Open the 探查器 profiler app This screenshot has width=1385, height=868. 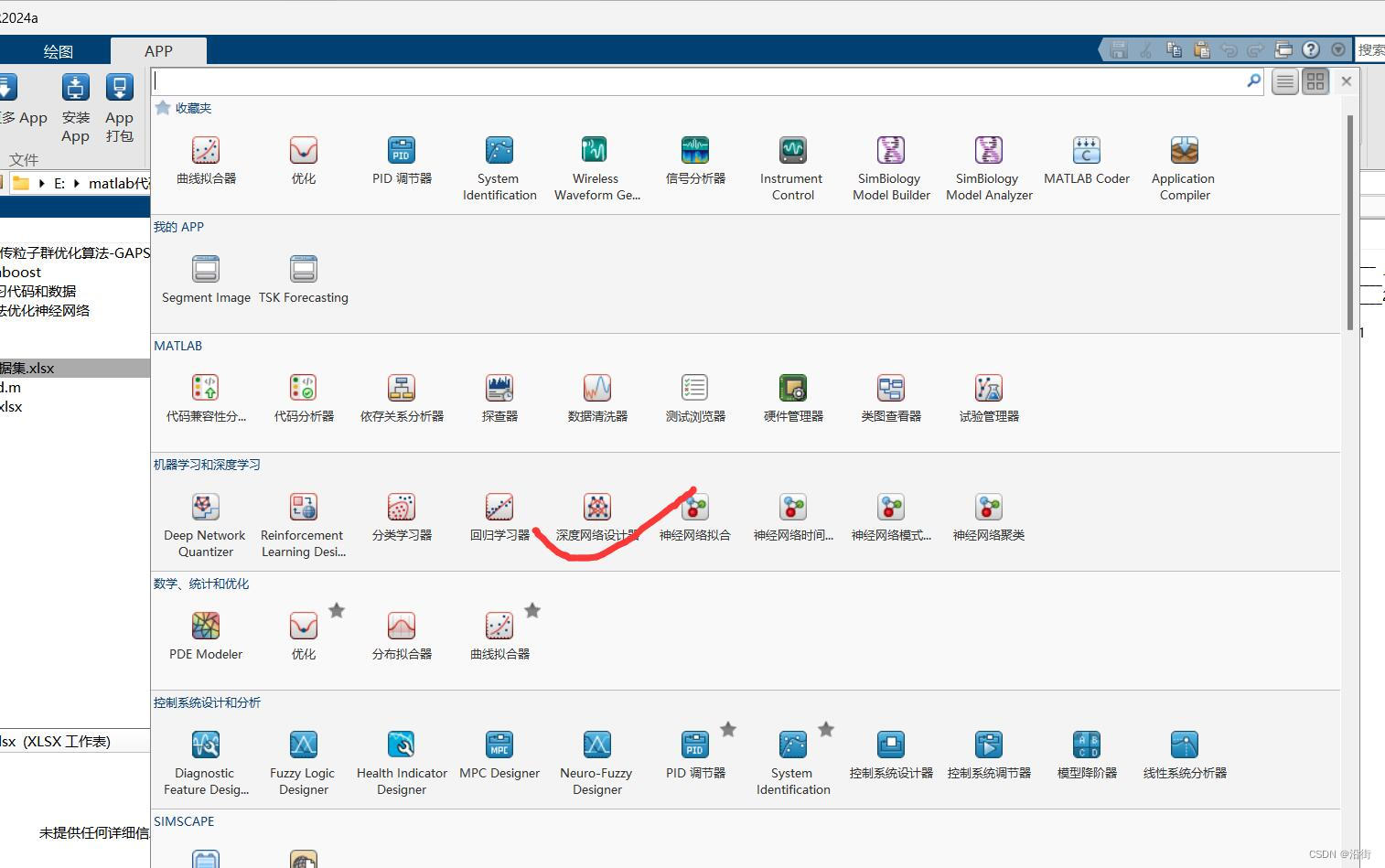point(499,398)
